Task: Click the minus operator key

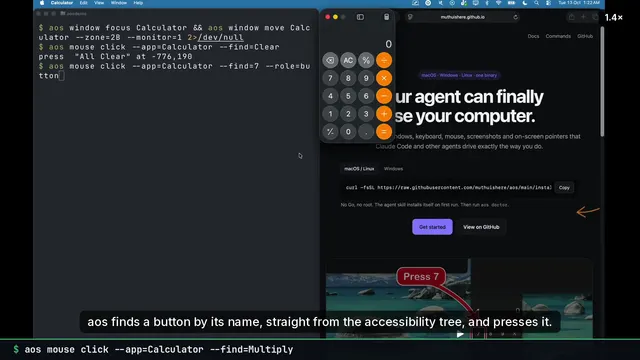Action: click(384, 96)
